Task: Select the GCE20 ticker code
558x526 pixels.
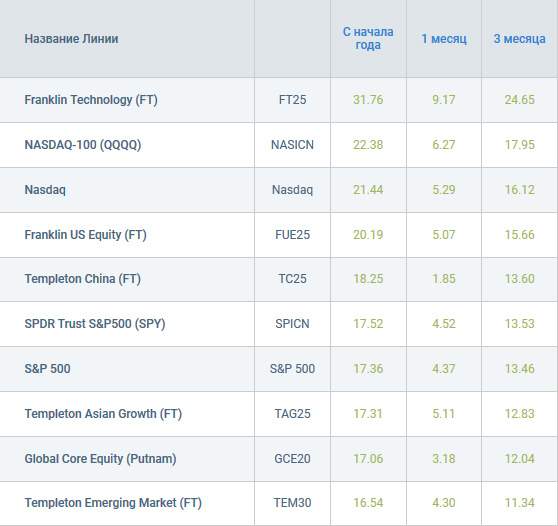Action: (x=292, y=459)
